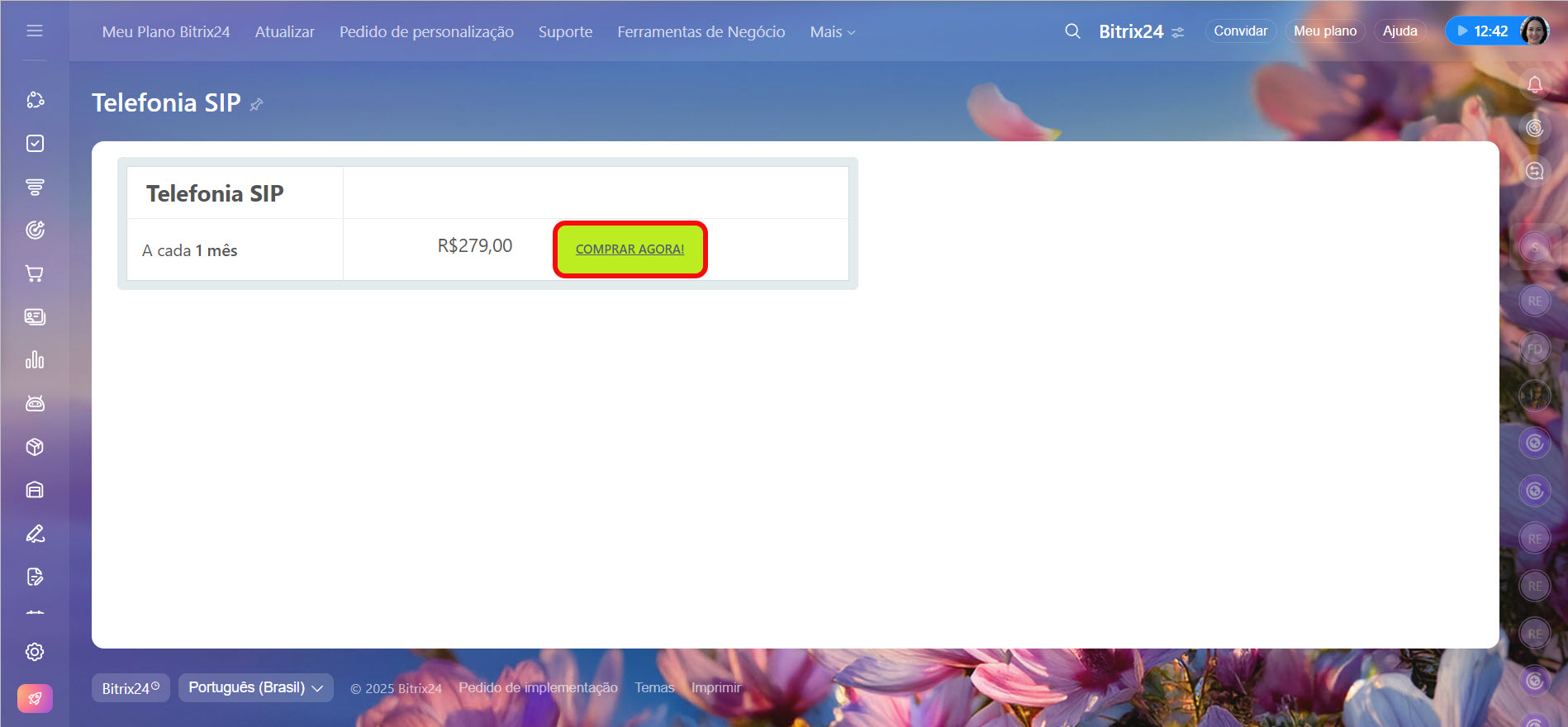Open the Suporte menu item

point(565,32)
